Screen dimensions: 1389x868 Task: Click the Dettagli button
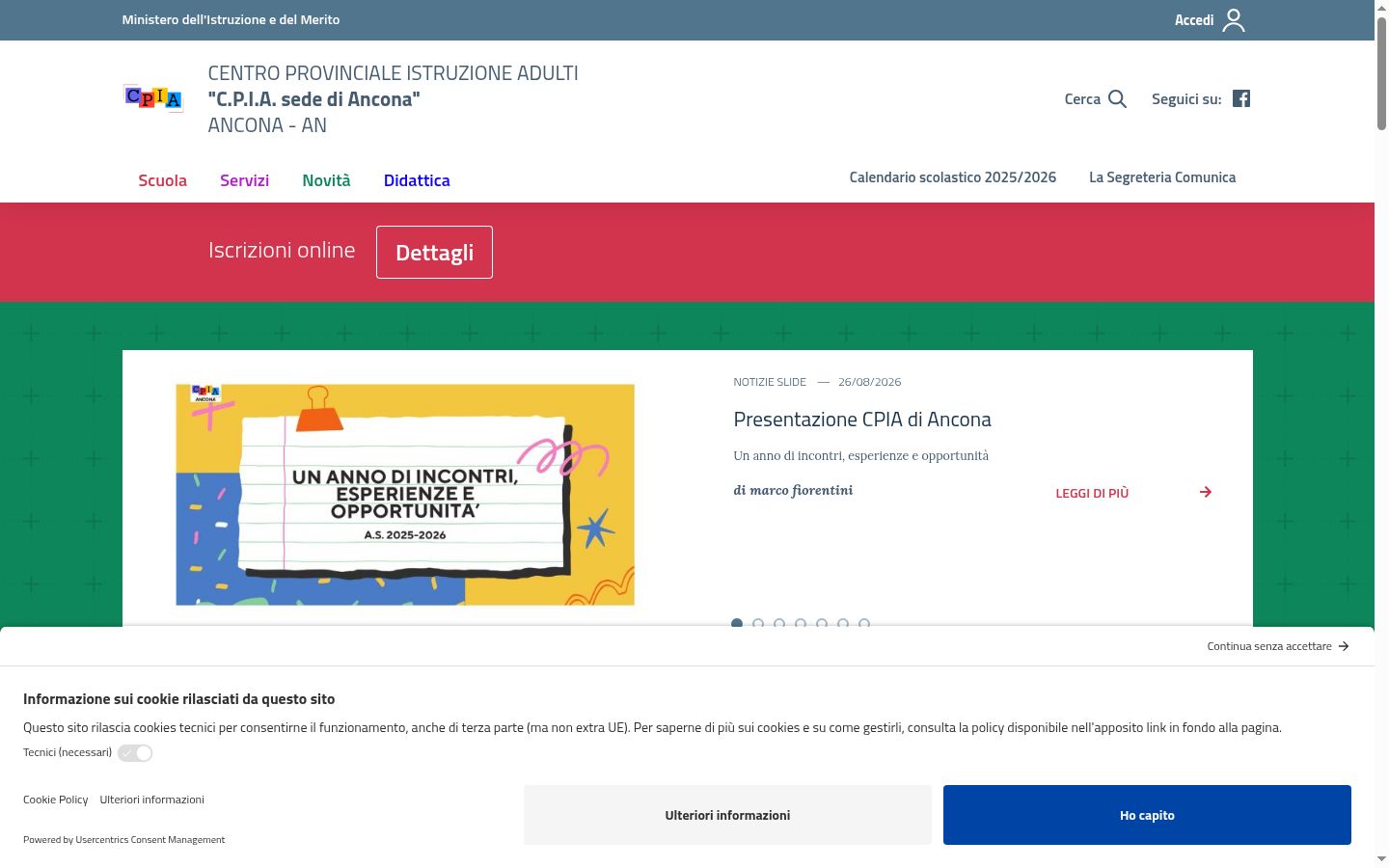(x=434, y=252)
